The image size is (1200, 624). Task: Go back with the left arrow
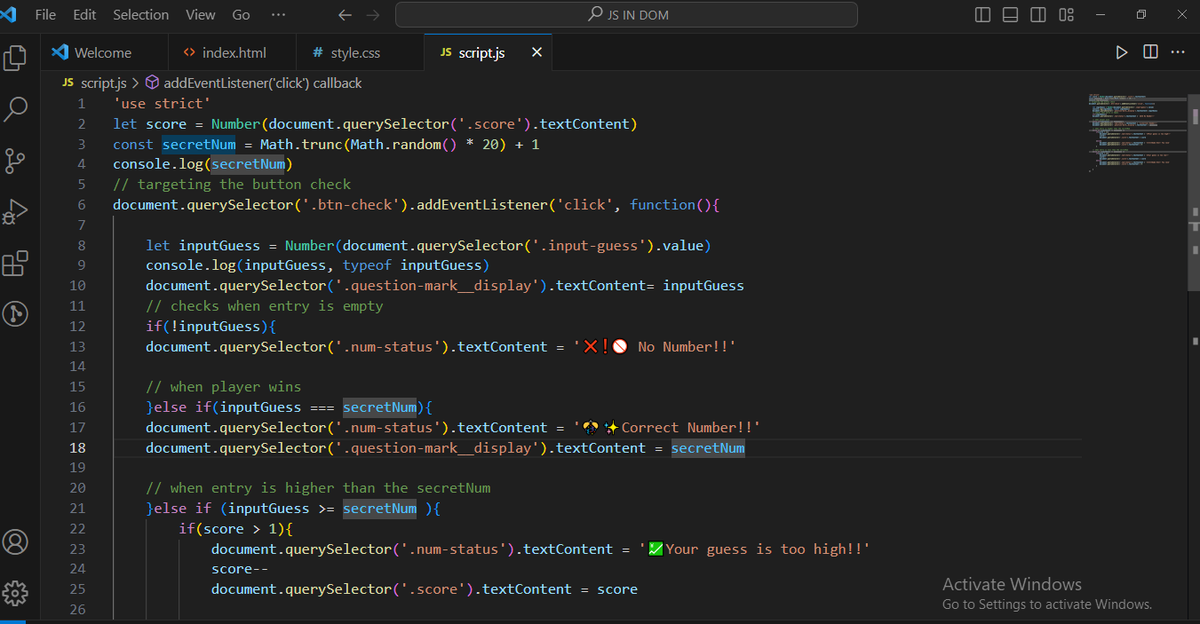click(x=344, y=15)
